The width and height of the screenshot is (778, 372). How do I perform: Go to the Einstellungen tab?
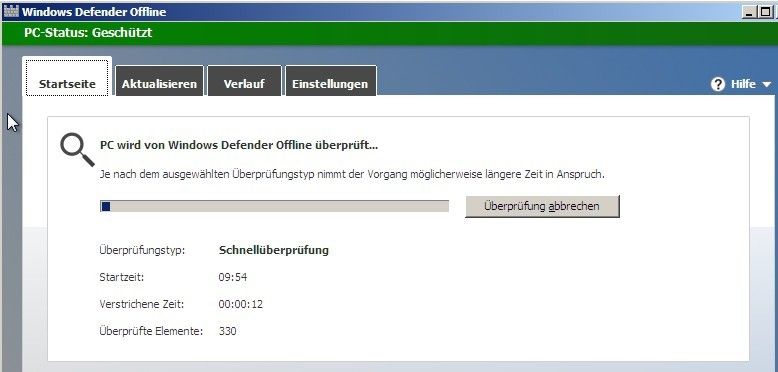click(x=330, y=81)
